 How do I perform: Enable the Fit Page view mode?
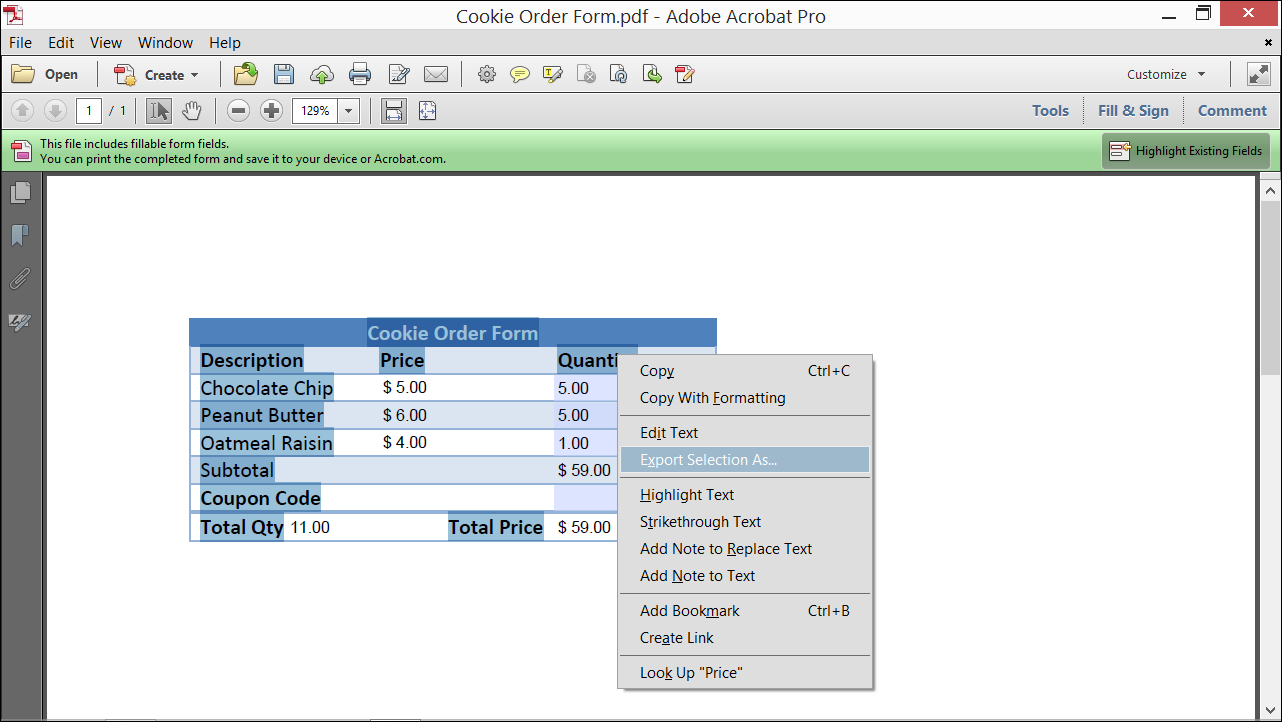[427, 110]
